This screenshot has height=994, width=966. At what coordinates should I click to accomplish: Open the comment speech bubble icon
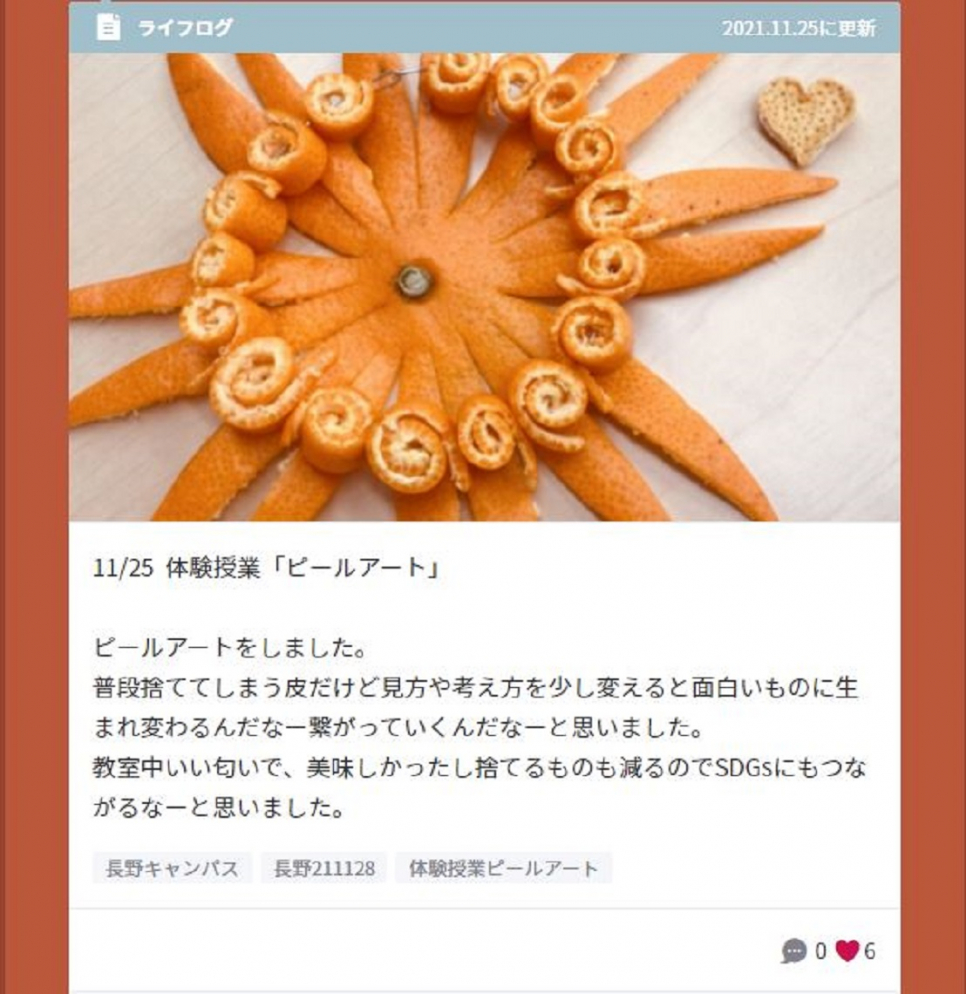click(794, 951)
